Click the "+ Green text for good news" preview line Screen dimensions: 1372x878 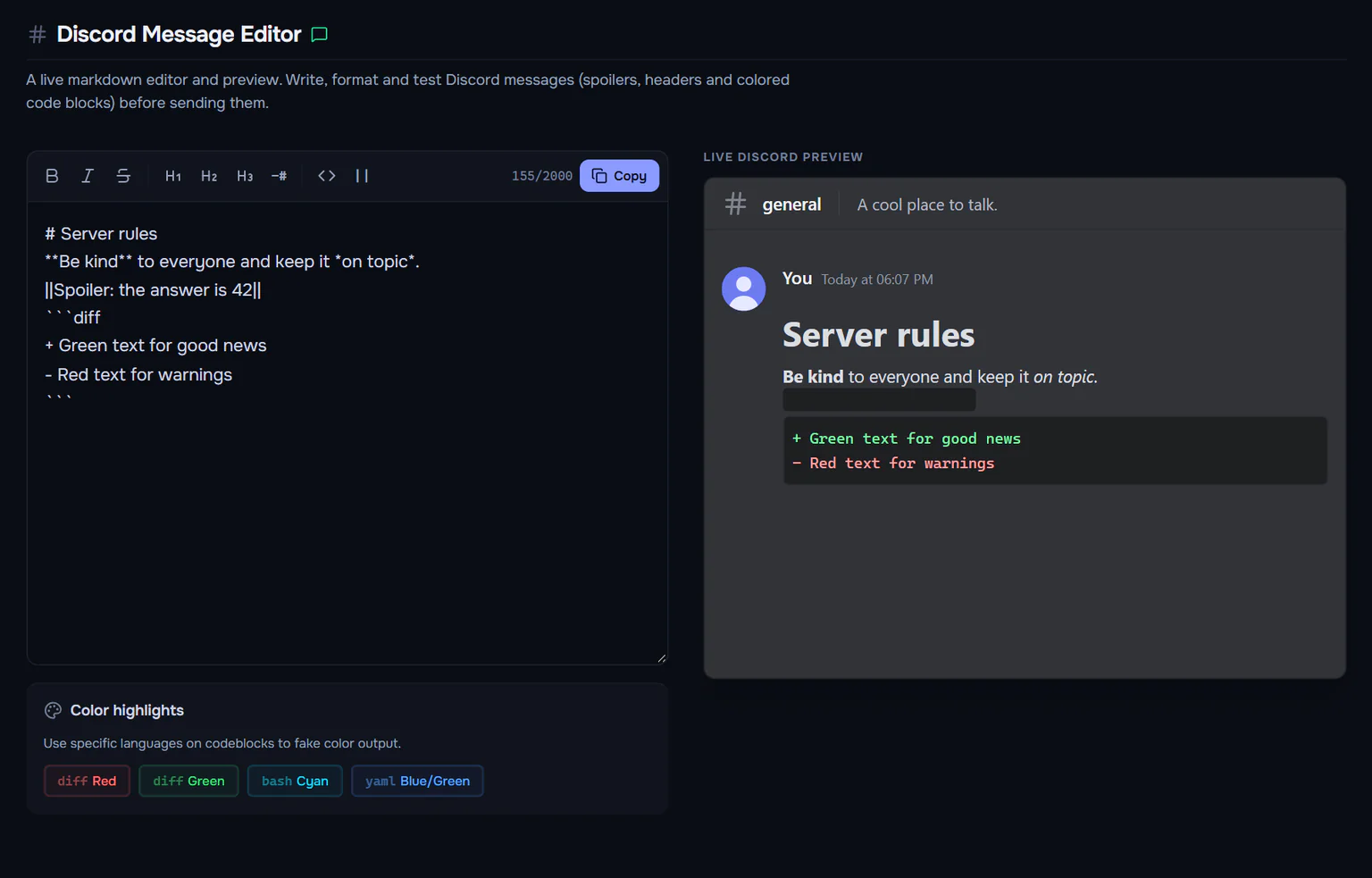click(906, 439)
